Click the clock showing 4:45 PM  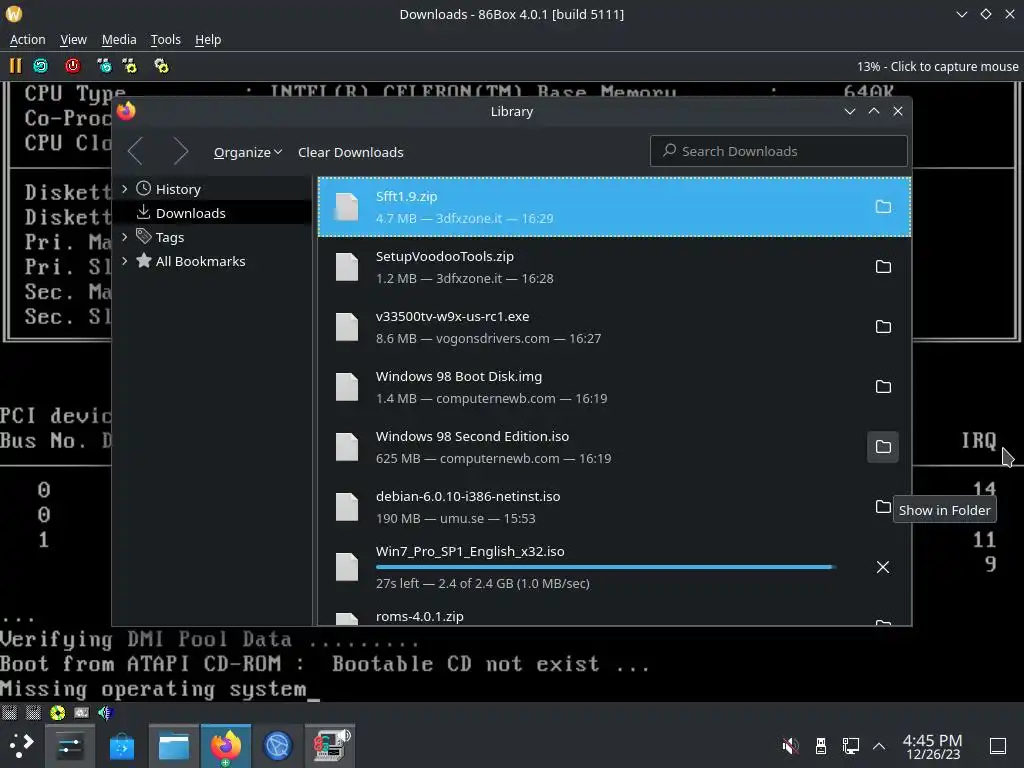(933, 746)
